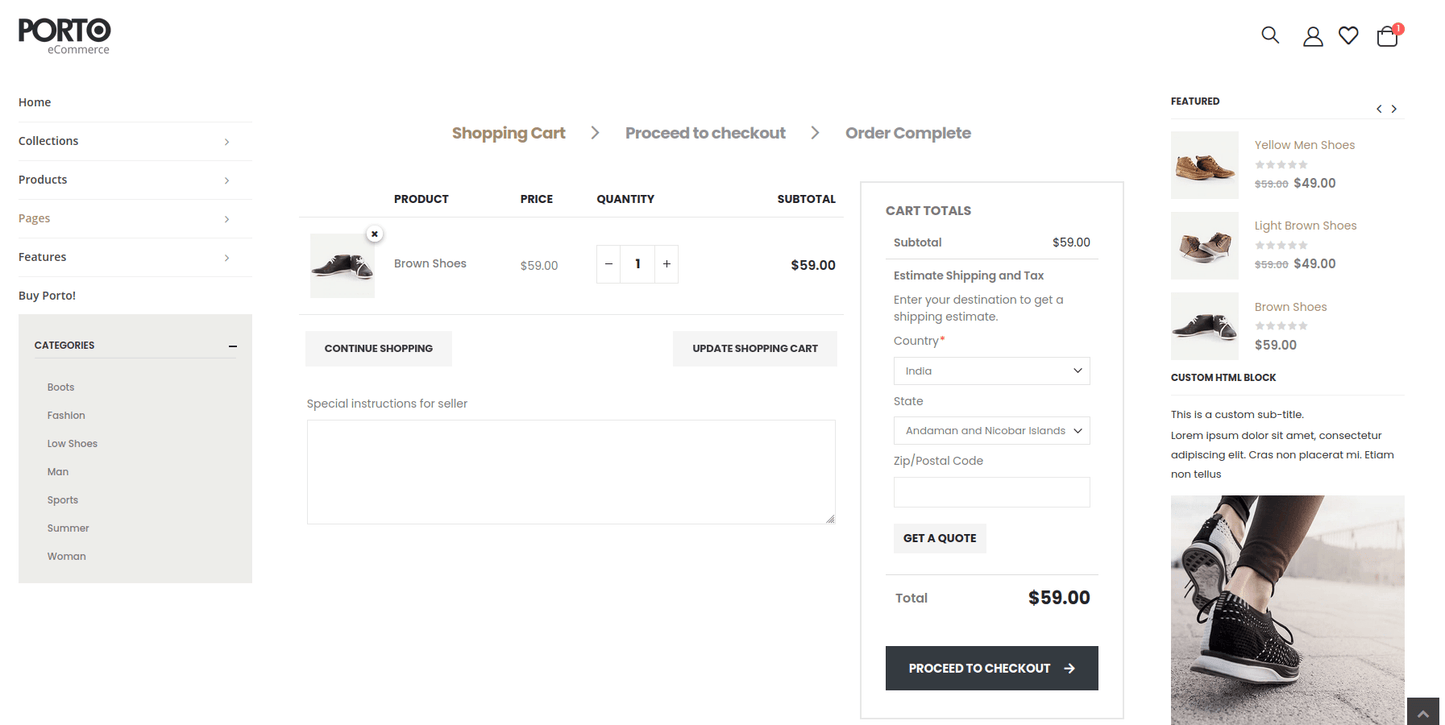Open the wishlist heart icon
1445x725 pixels.
tap(1348, 36)
